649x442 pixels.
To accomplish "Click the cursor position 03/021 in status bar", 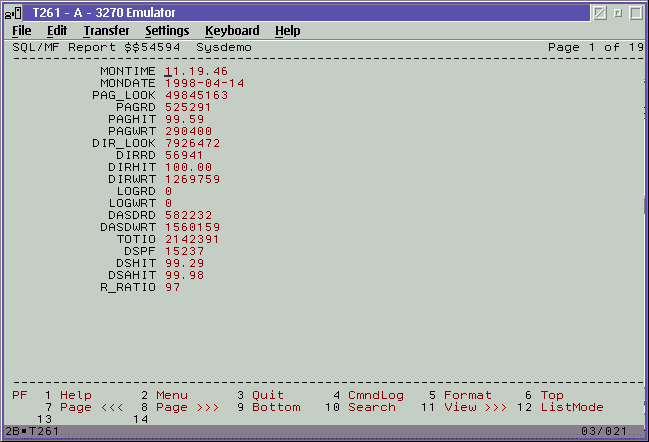I will pos(604,431).
